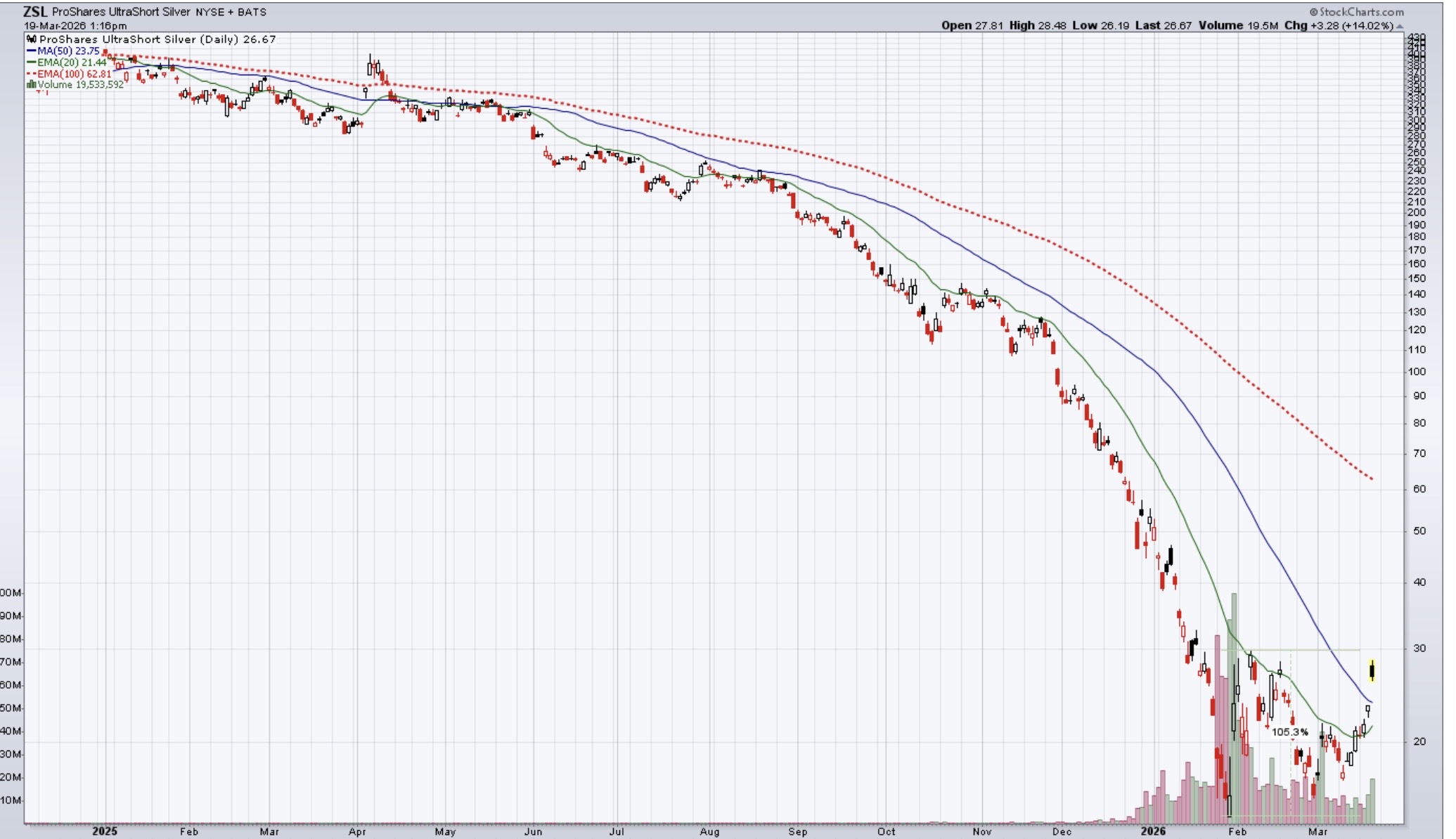Click the "Jul" month label on the date axis
1456x839 pixels.
[x=617, y=831]
